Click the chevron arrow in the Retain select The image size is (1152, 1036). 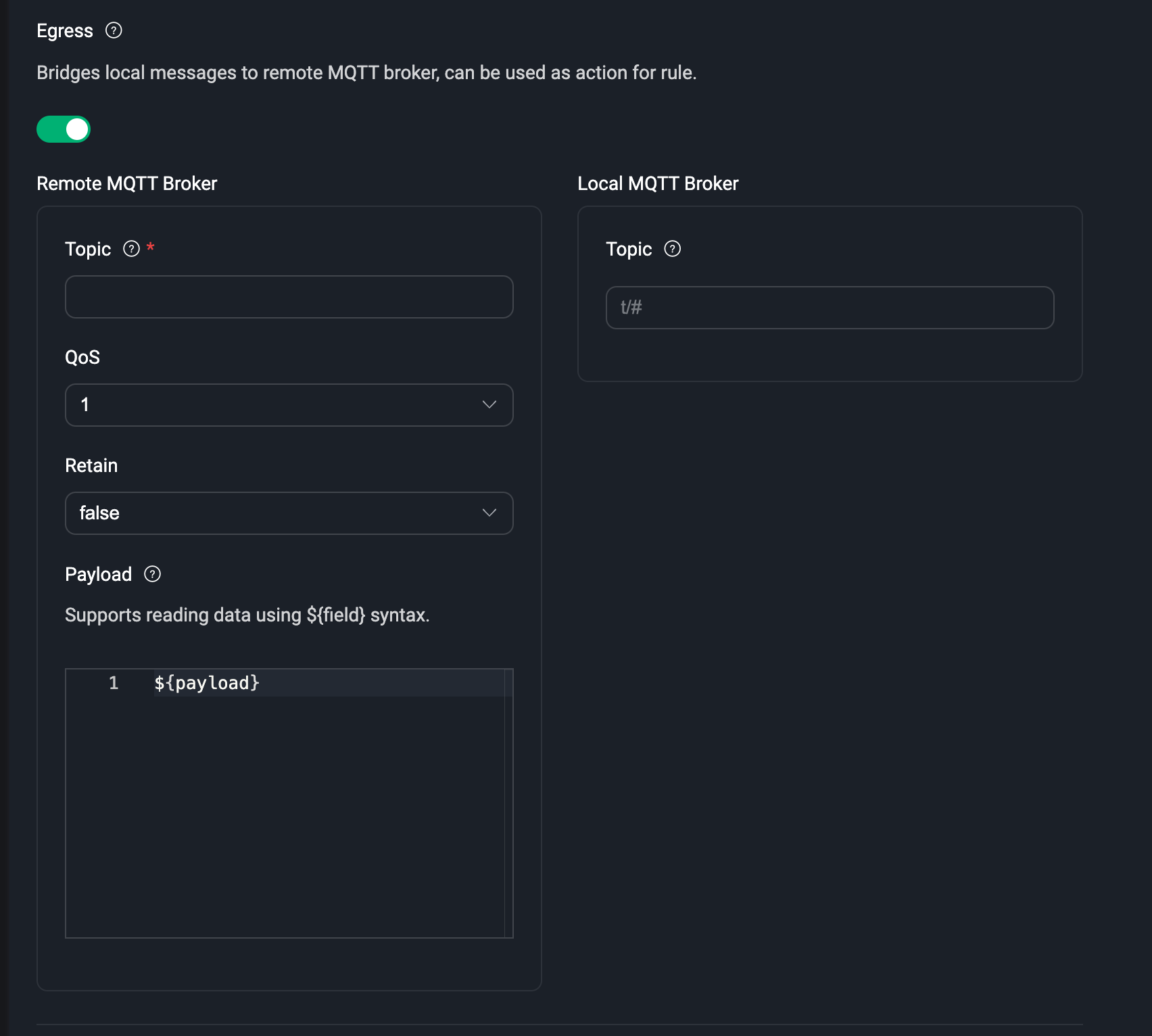click(489, 513)
